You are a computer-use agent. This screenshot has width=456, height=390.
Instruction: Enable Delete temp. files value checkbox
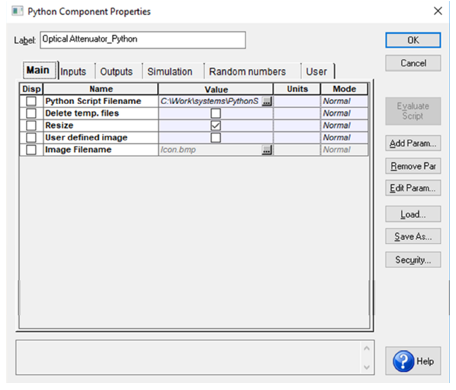(216, 113)
